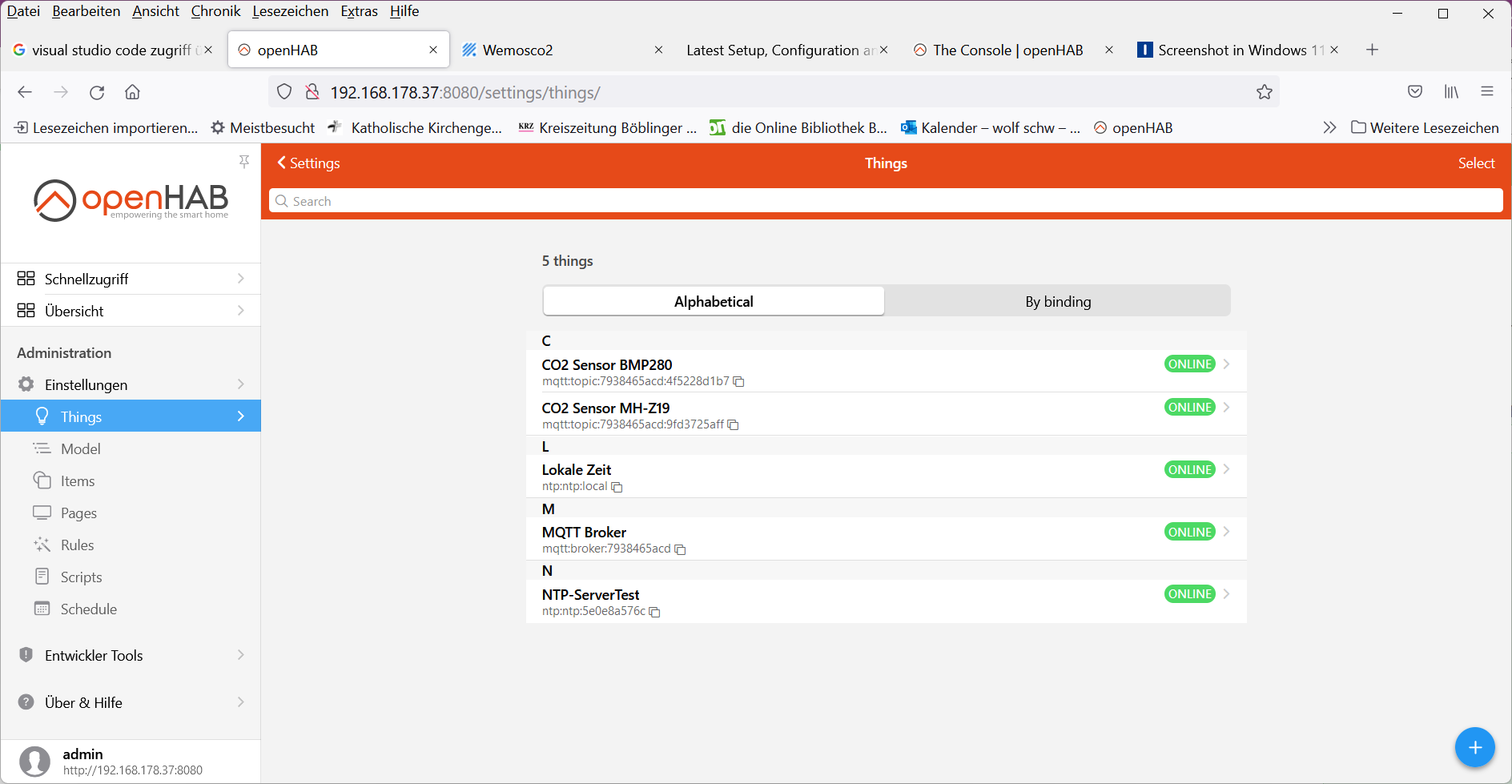Click the pin sidebar icon
Image resolution: width=1512 pixels, height=784 pixels.
click(244, 162)
